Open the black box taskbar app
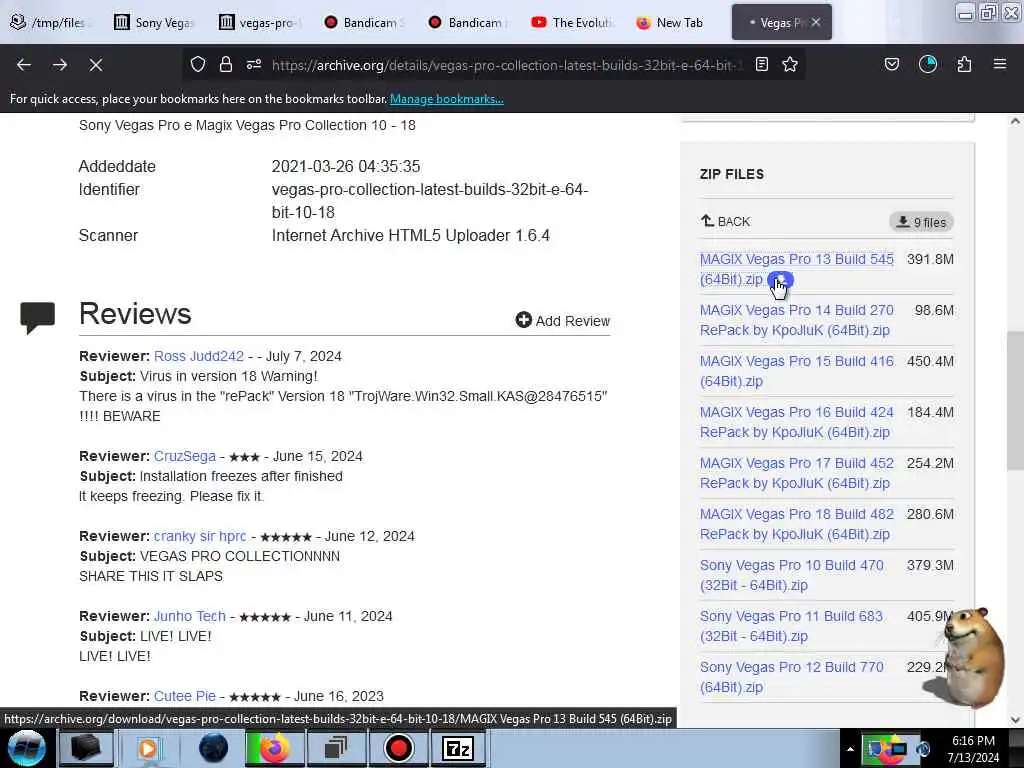The width and height of the screenshot is (1024, 768). 86,748
